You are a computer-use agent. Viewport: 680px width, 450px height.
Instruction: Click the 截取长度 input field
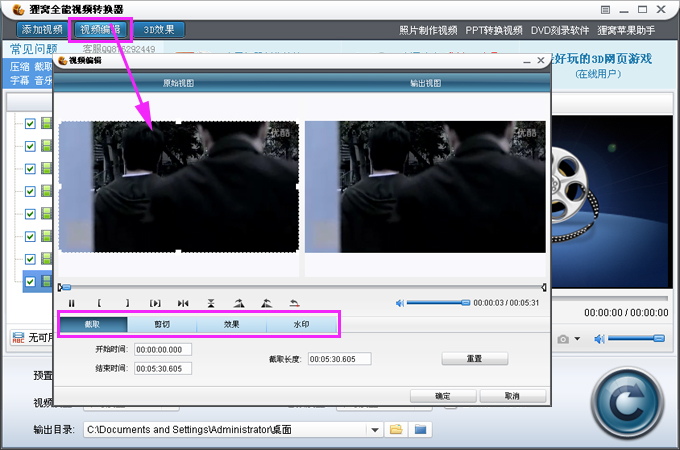coord(340,359)
